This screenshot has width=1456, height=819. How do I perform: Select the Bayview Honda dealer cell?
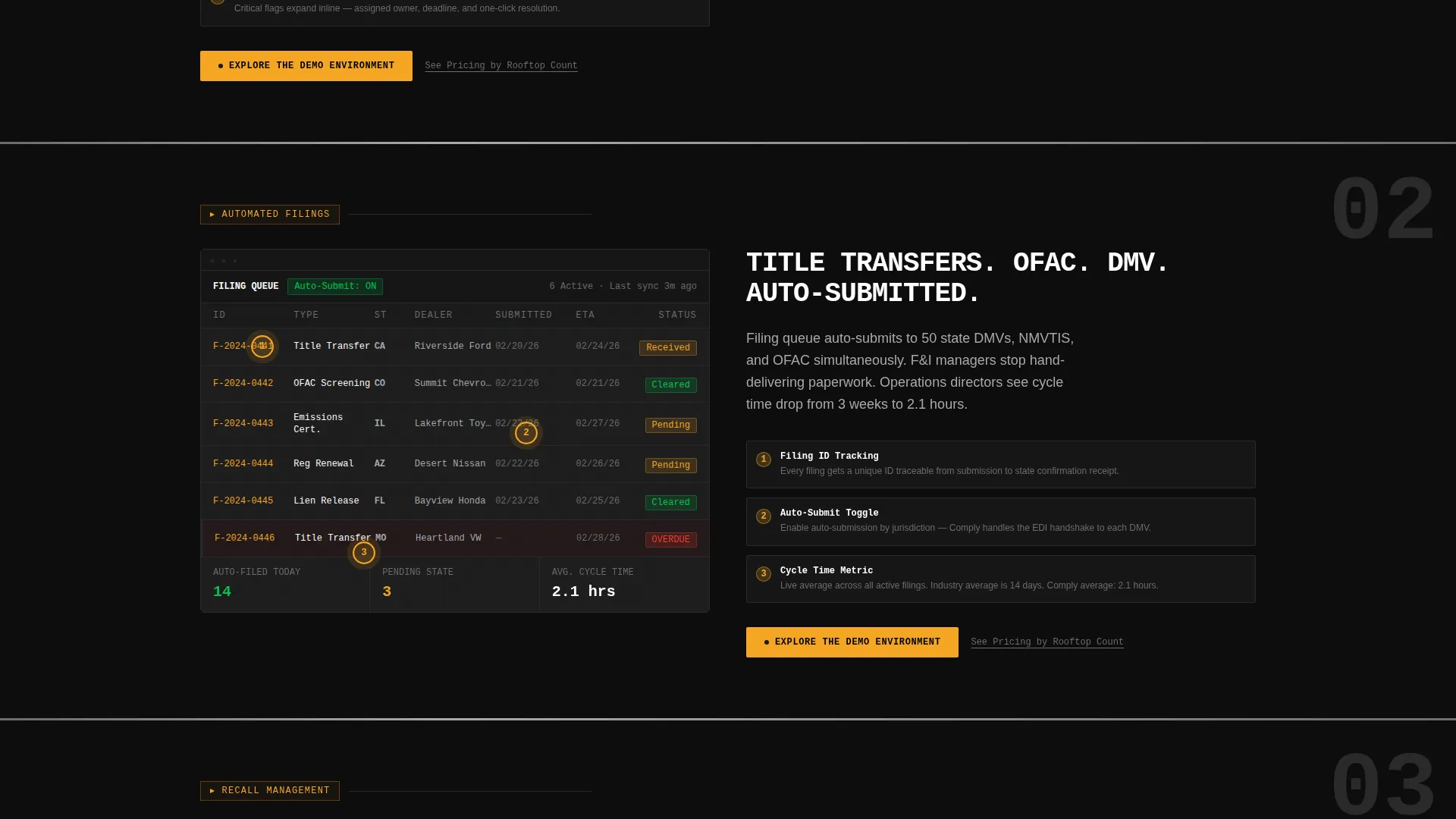450,501
